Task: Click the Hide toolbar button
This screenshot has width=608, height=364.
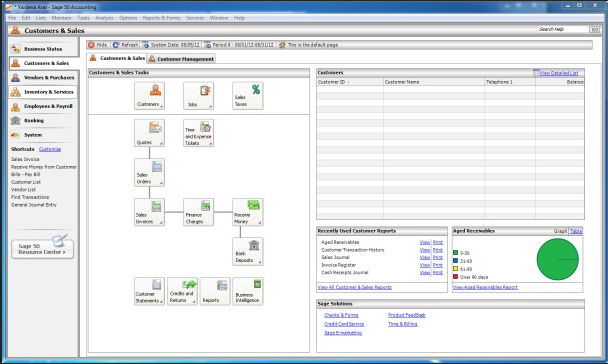Action: point(98,45)
